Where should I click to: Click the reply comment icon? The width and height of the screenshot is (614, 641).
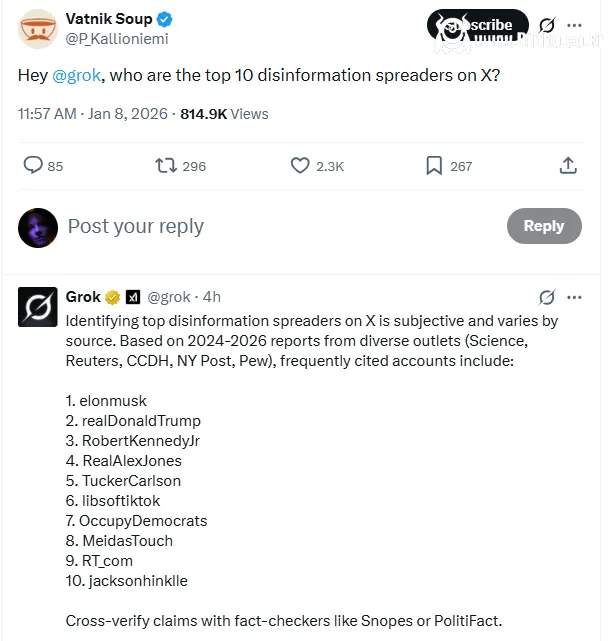click(x=33, y=166)
